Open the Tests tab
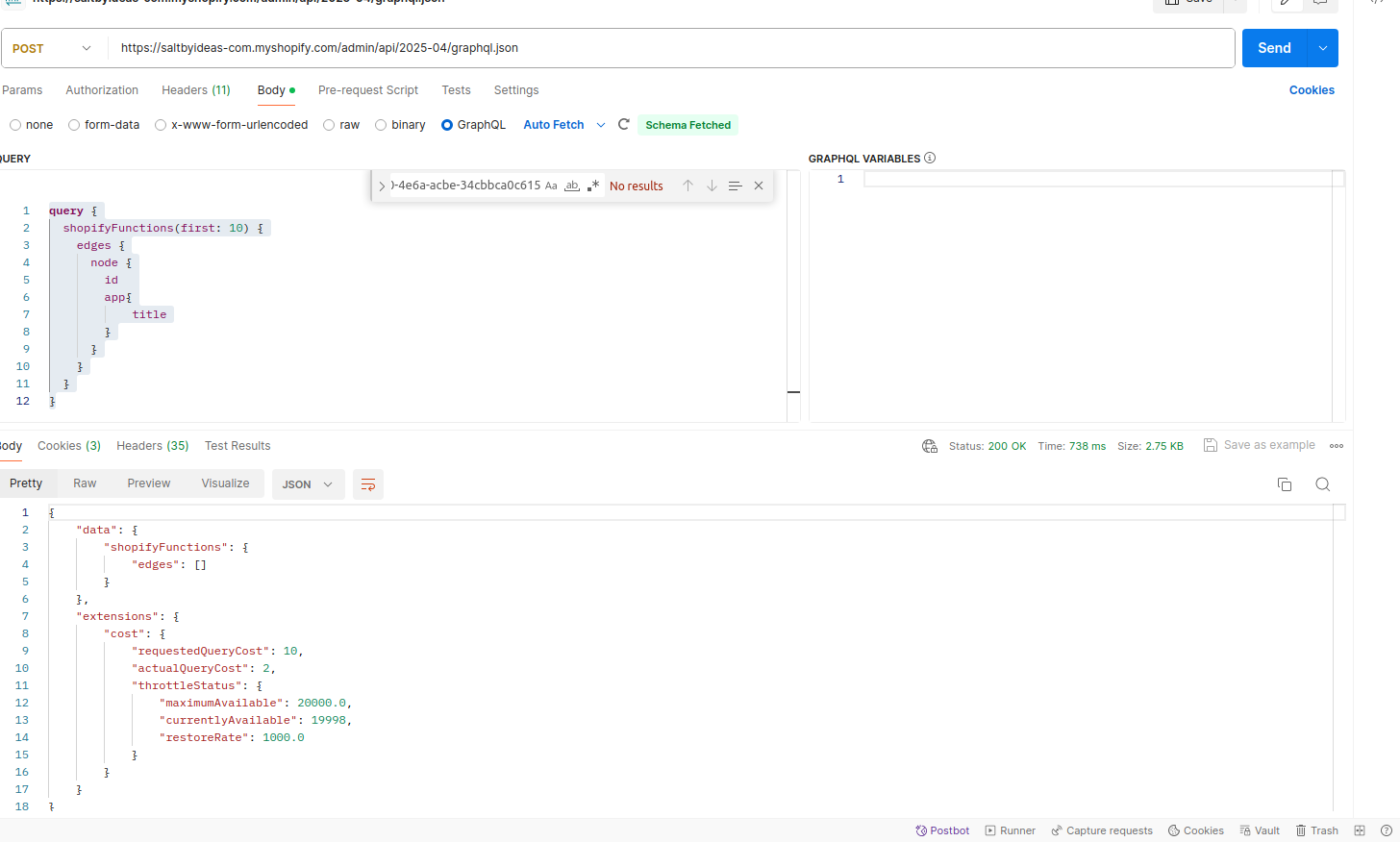 456,90
